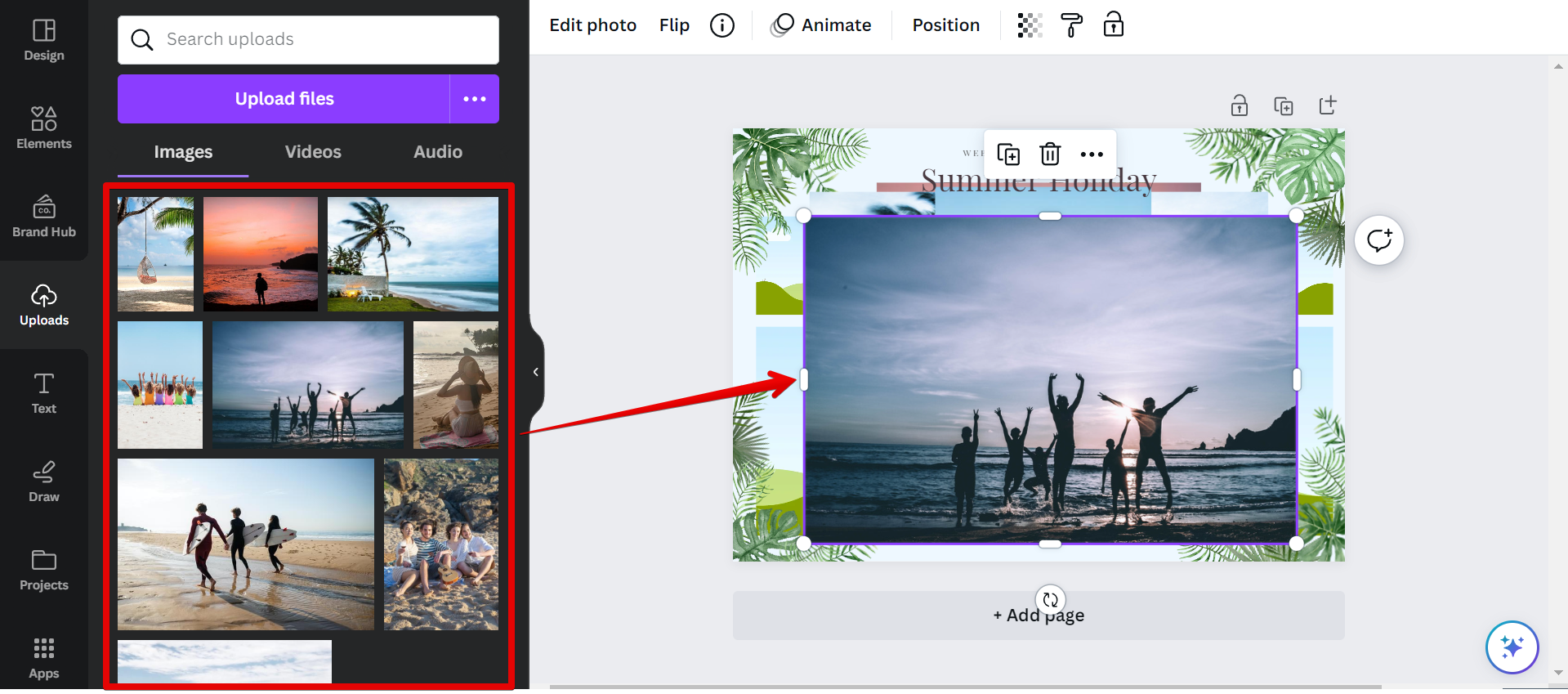This screenshot has height=694, width=1568.
Task: Open the Projects panel
Action: point(44,570)
